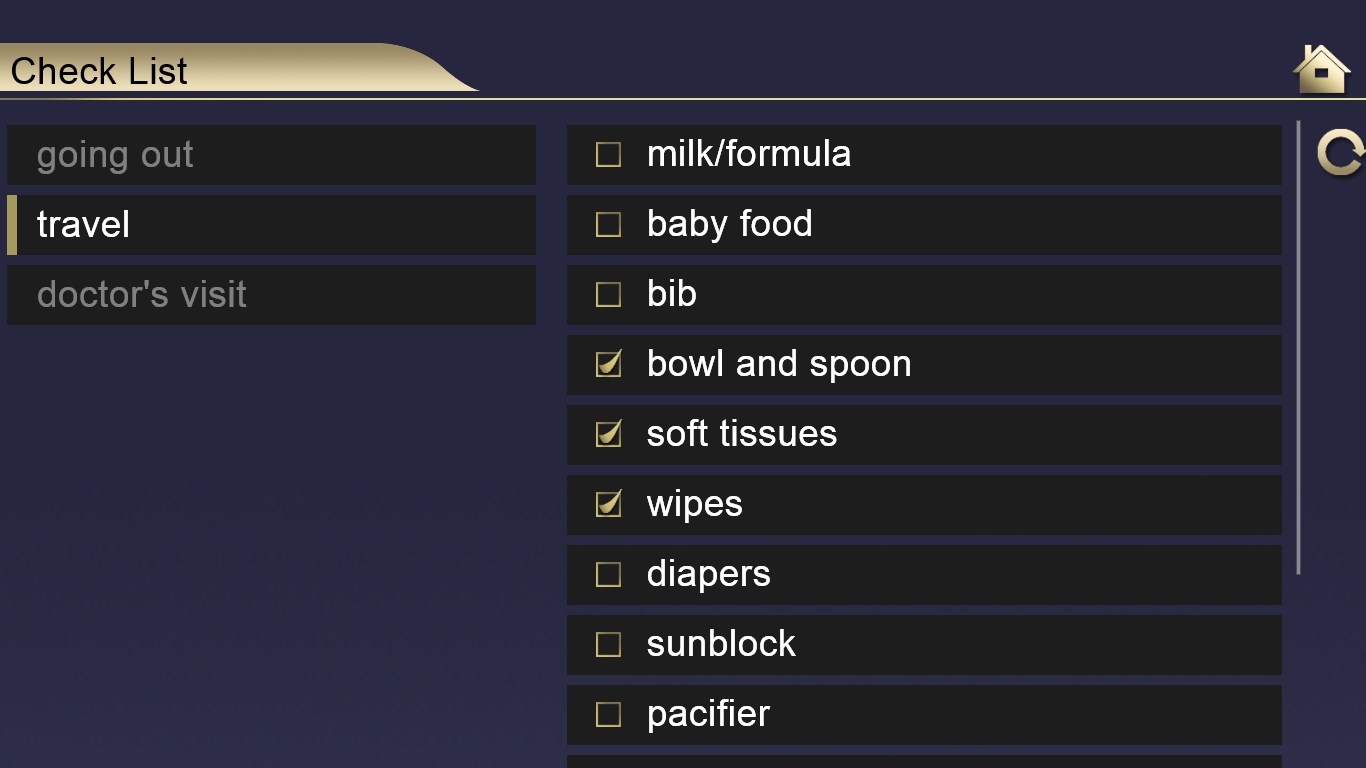The height and width of the screenshot is (768, 1366).
Task: Untick the wipes checkbox
Action: [608, 504]
